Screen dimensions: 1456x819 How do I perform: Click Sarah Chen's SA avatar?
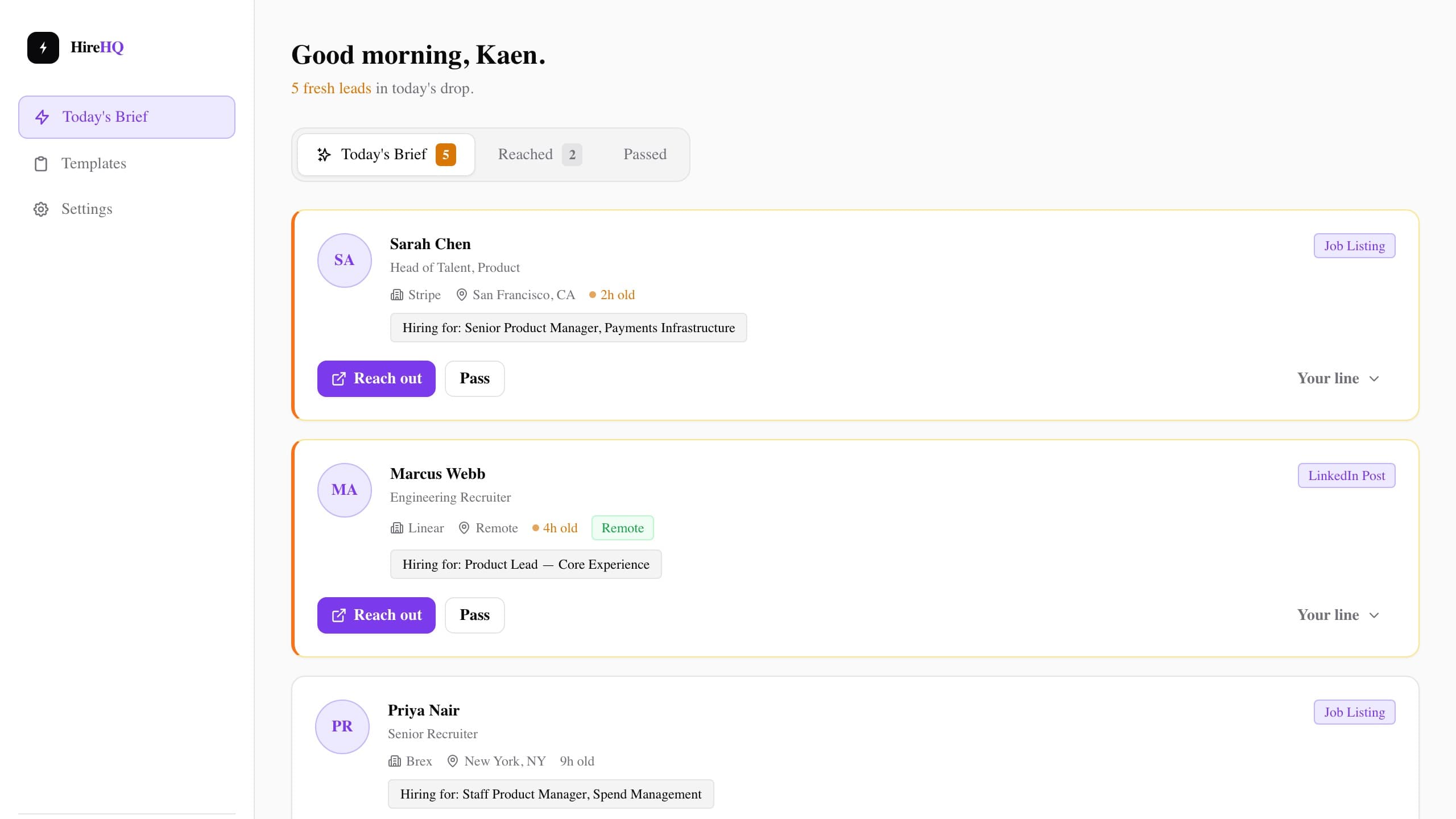pos(345,260)
